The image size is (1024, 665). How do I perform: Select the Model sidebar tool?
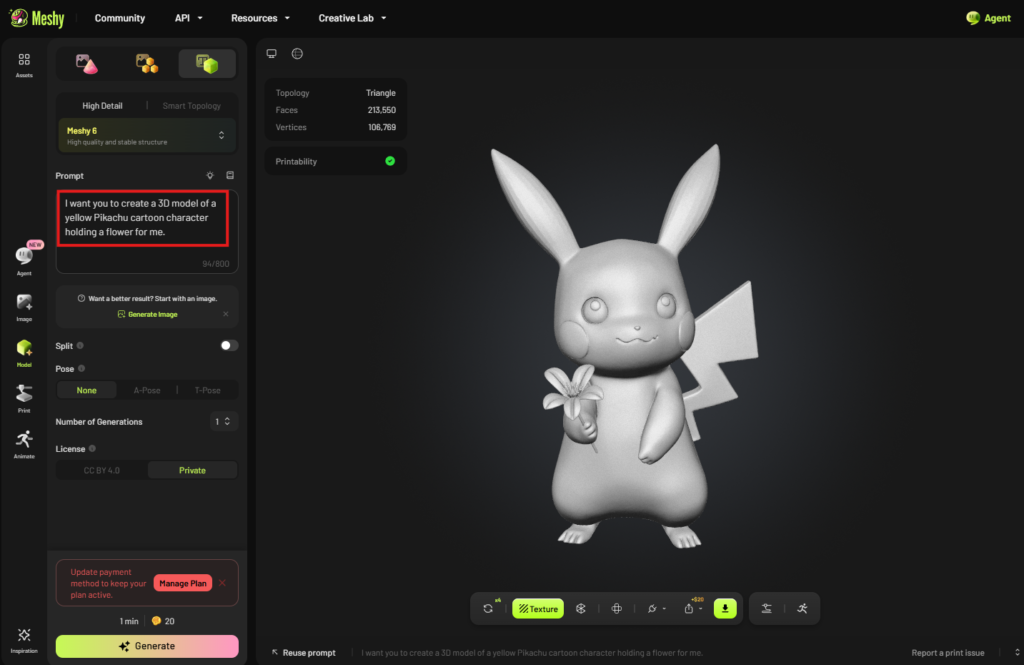point(24,353)
